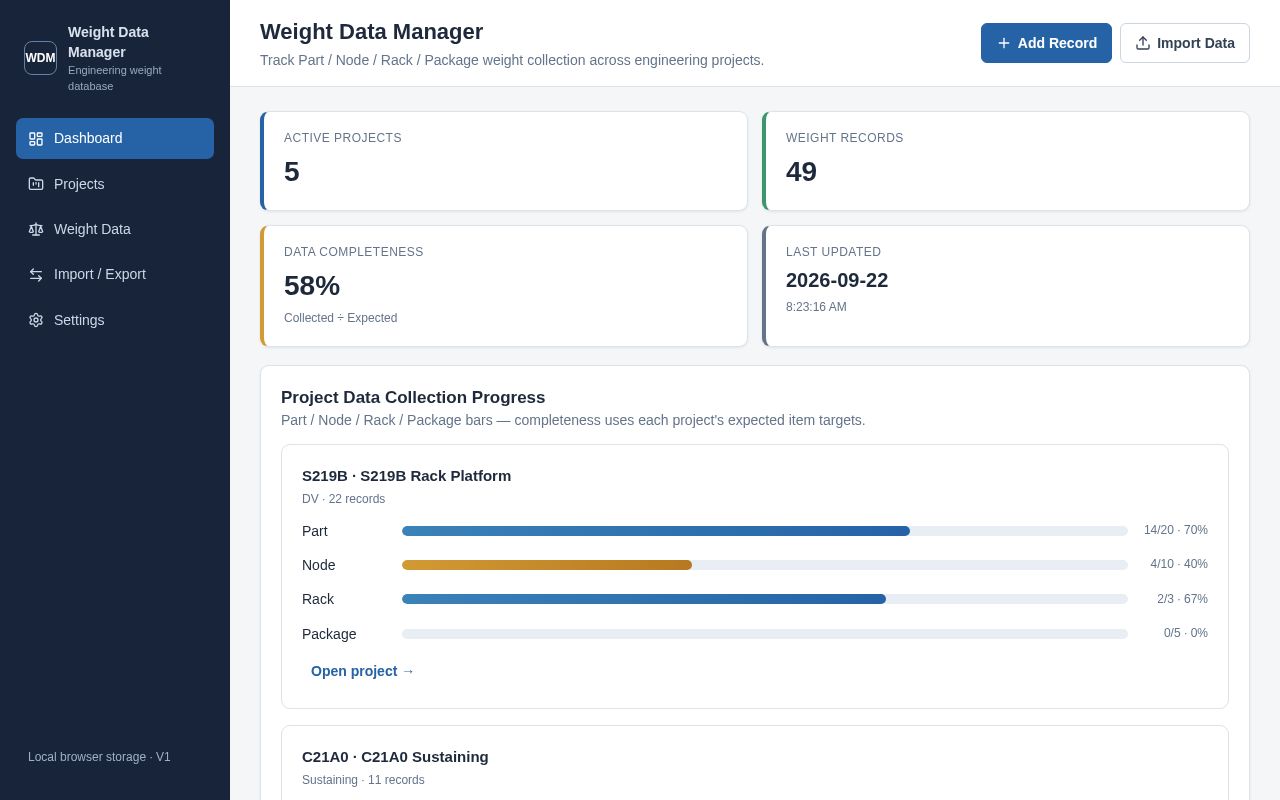This screenshot has height=800, width=1280.
Task: Click the 'Weight Data Manager' page heading
Action: coord(371,32)
